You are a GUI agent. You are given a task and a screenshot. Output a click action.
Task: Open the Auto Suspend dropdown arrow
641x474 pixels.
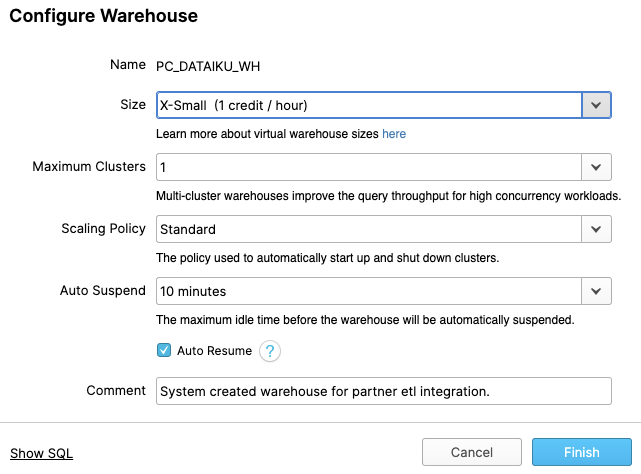pos(596,291)
